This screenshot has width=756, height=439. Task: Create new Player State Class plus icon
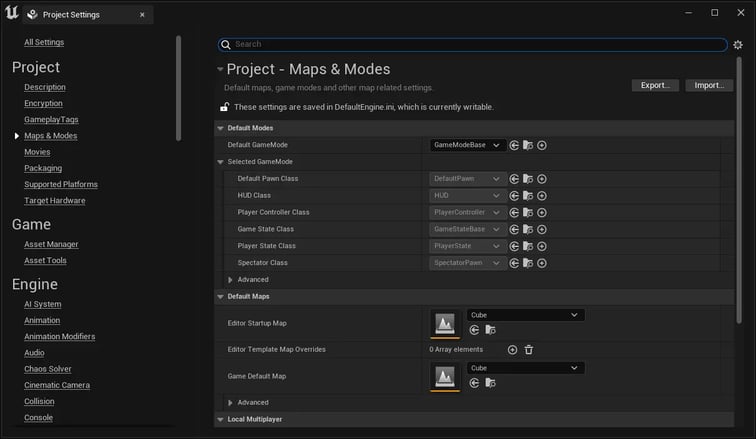[x=542, y=246]
